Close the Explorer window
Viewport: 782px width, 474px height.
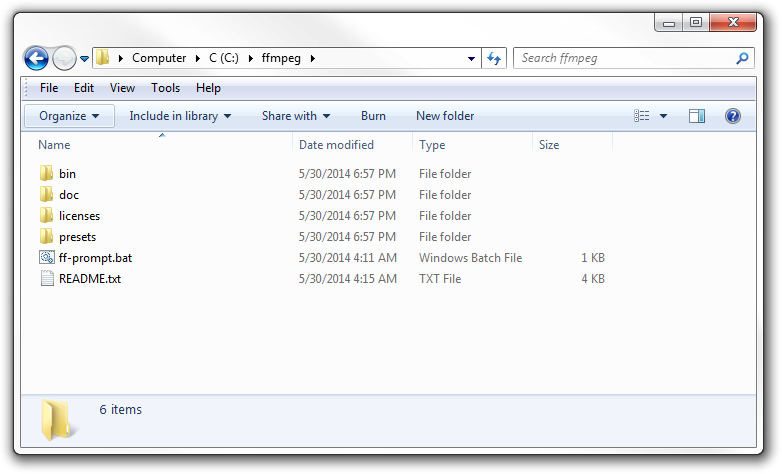coord(733,22)
